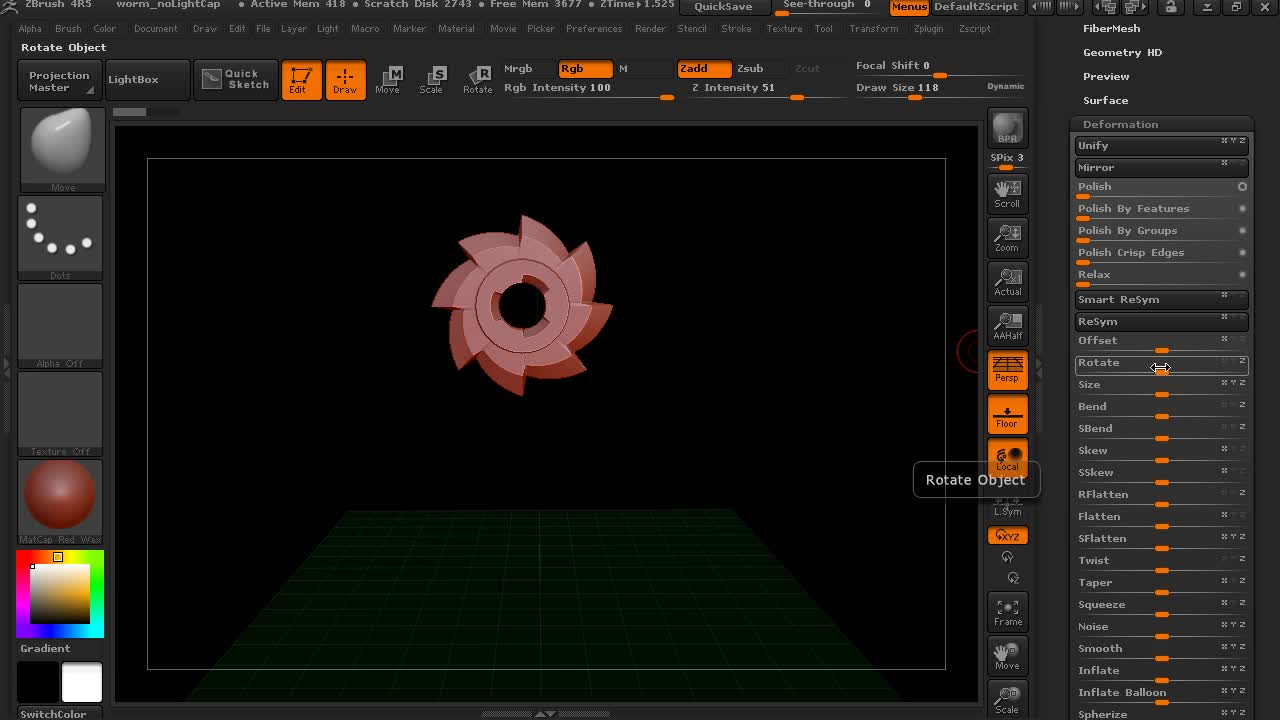The height and width of the screenshot is (720, 1280).
Task: Expand the FiberMesh subpalette
Action: pos(1111,28)
